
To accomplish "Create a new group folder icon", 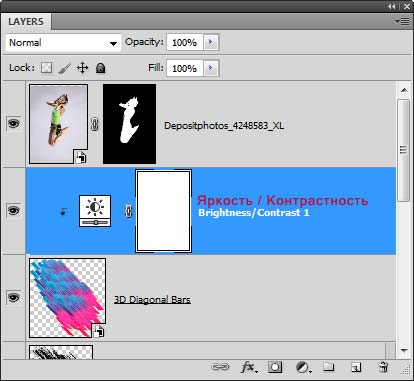I will (x=329, y=367).
